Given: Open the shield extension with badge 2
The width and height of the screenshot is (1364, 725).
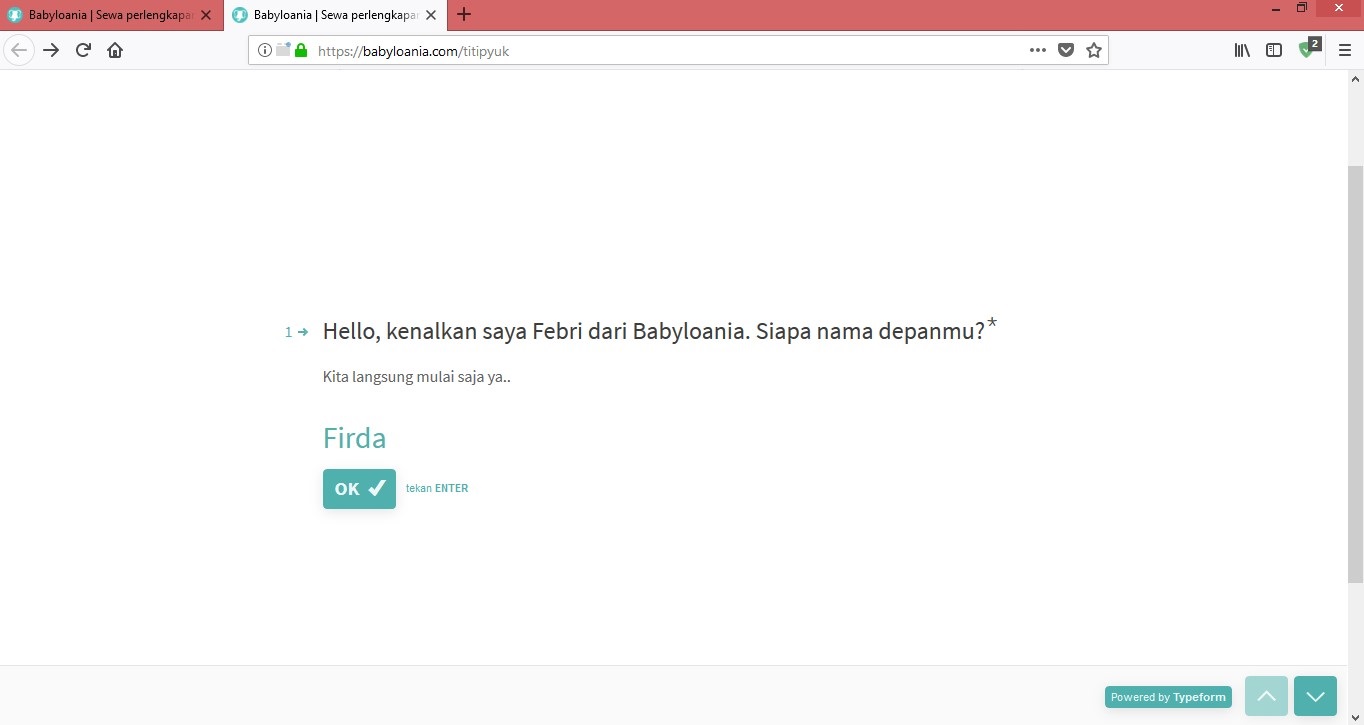Looking at the screenshot, I should click(1307, 50).
